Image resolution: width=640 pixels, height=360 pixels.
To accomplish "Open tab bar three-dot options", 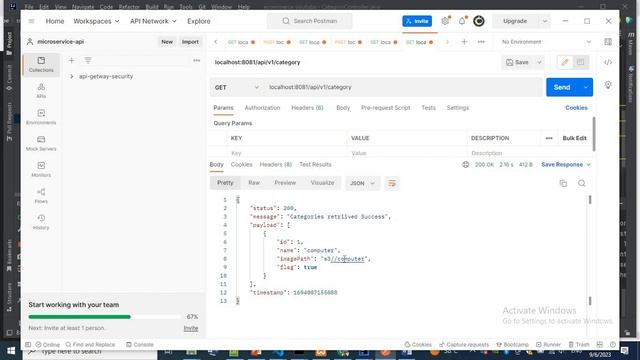I will click(481, 42).
